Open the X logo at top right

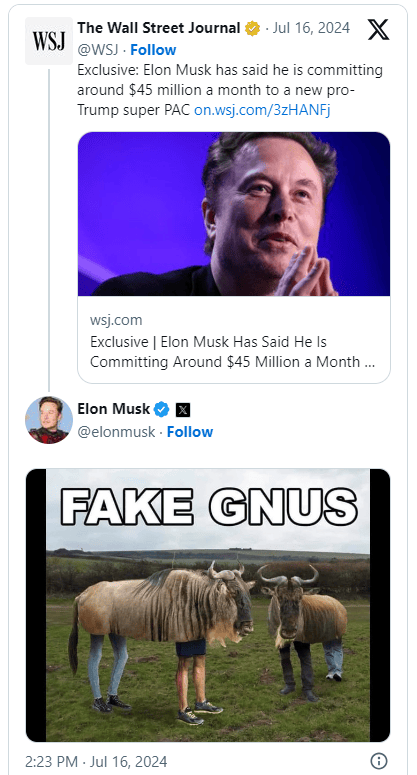(x=378, y=29)
